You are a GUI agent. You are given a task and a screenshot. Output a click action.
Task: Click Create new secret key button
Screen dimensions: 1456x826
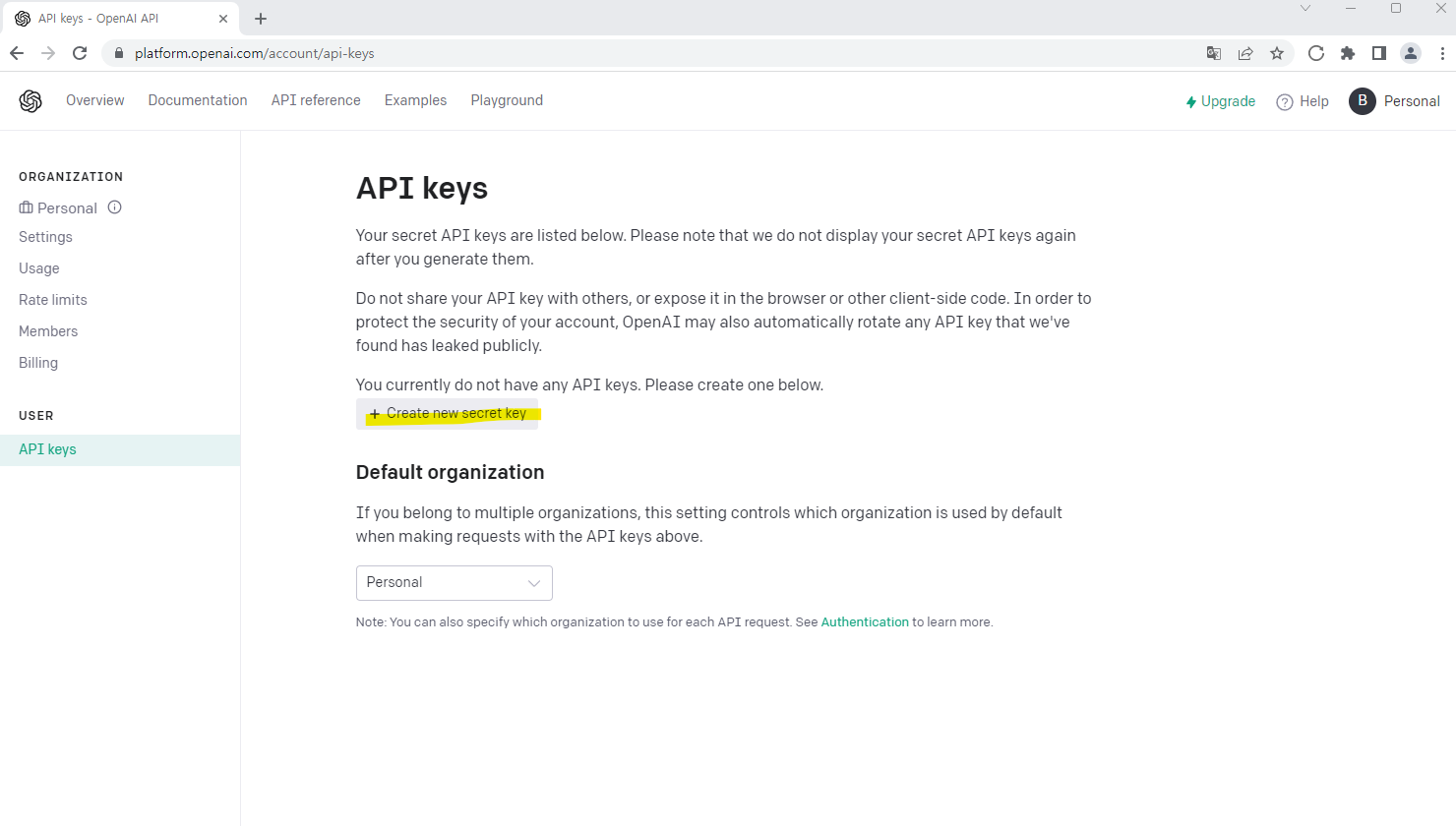pos(448,414)
